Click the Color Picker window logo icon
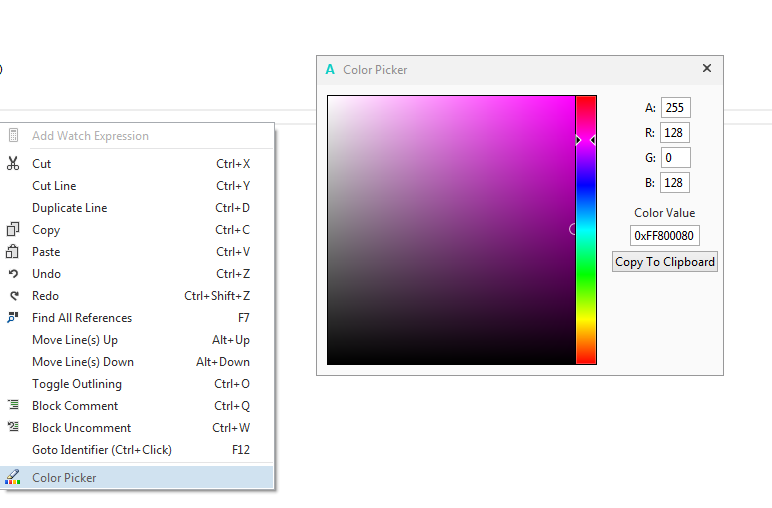The image size is (772, 508). [x=330, y=69]
